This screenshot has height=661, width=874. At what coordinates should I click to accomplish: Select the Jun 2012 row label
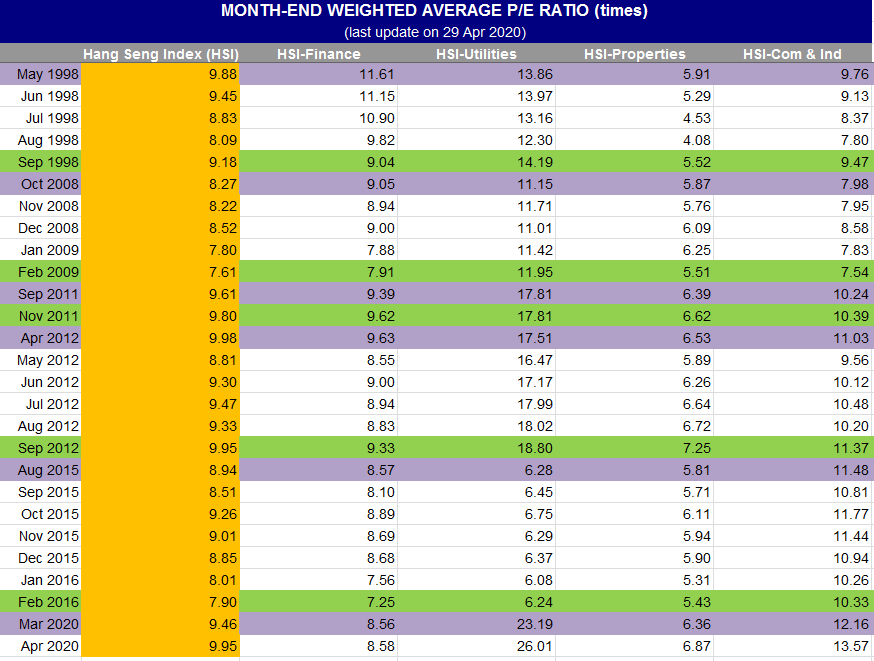click(x=50, y=382)
